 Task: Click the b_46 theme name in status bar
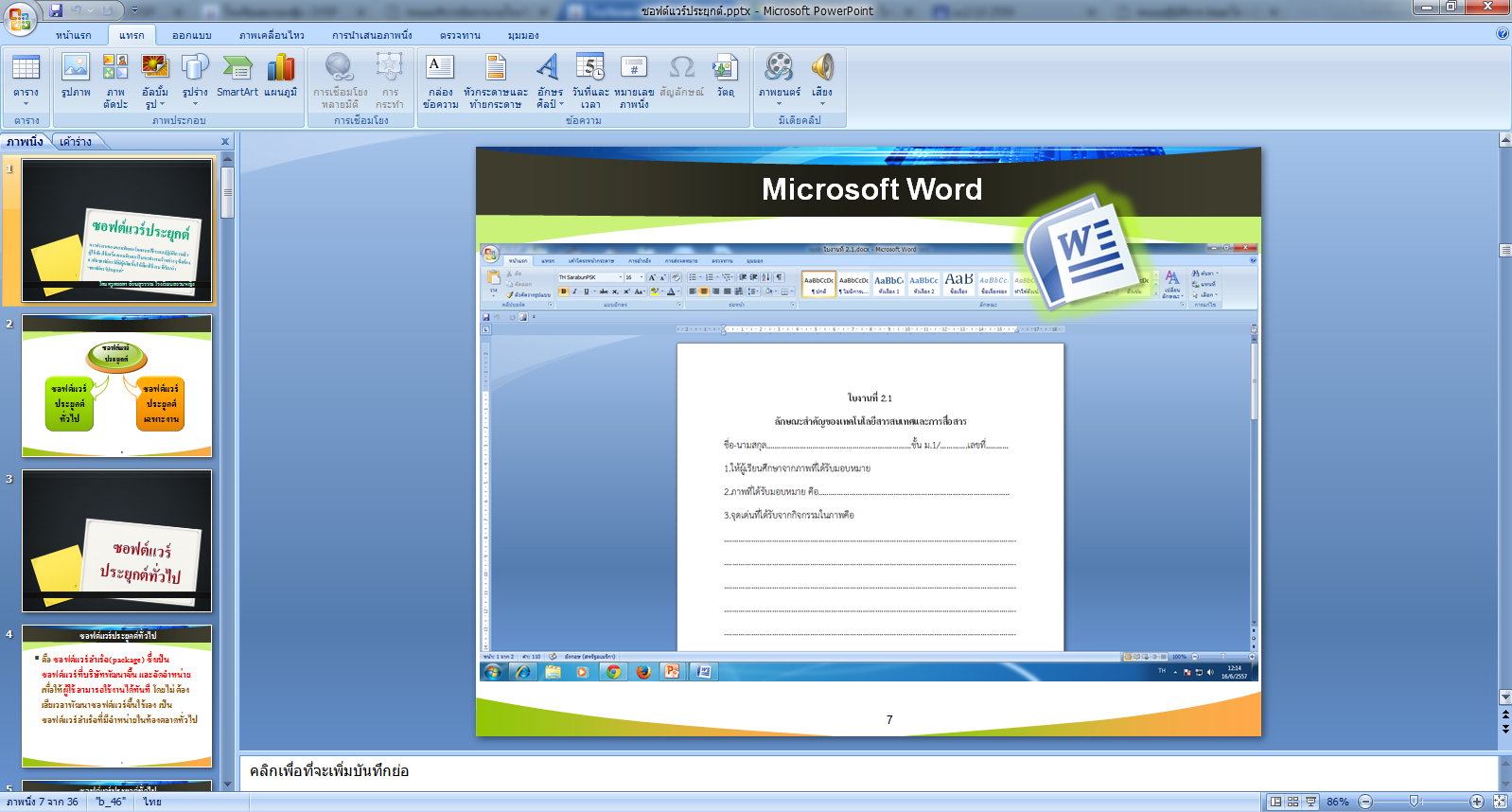tap(110, 802)
